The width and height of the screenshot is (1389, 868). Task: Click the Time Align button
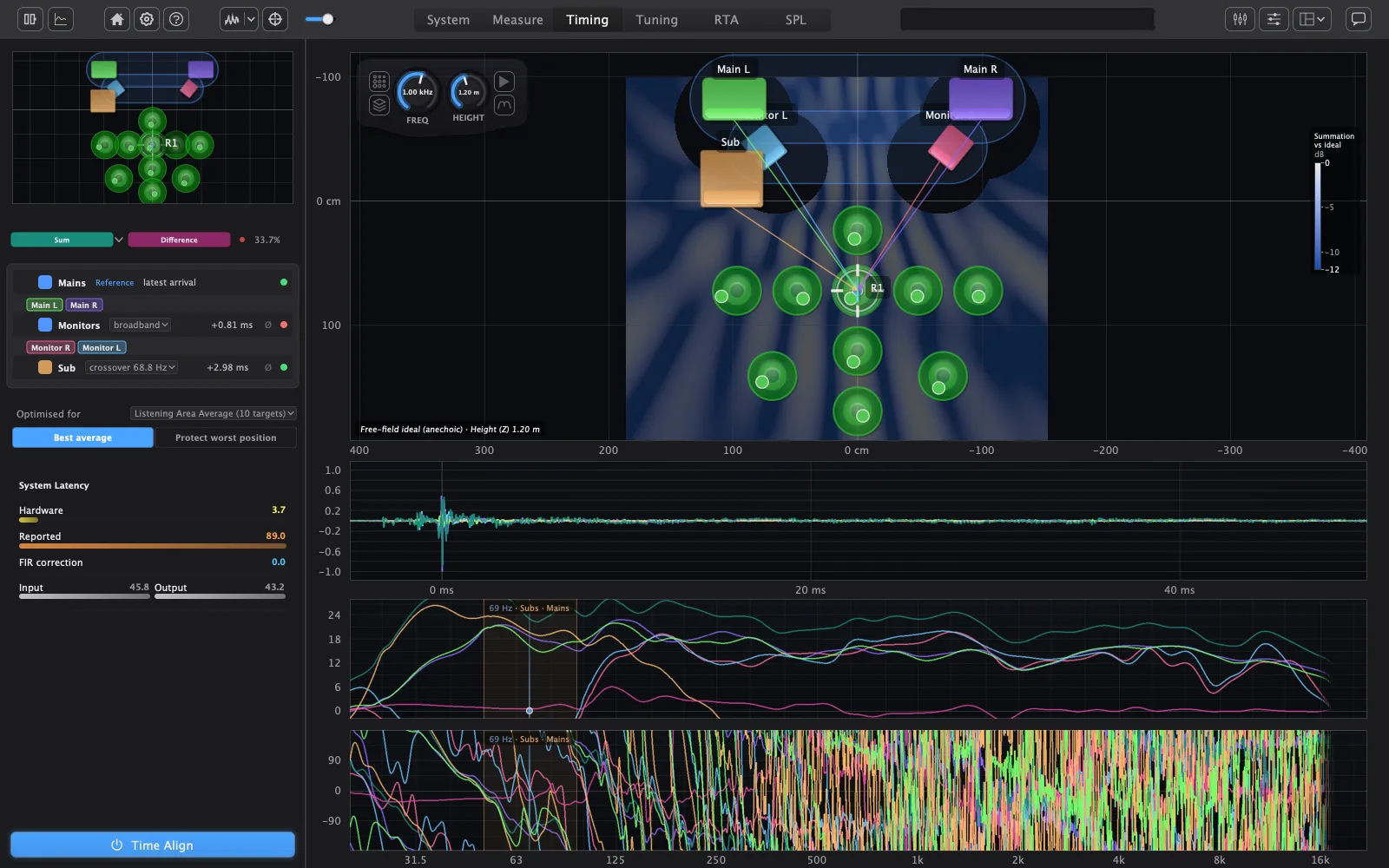[153, 845]
